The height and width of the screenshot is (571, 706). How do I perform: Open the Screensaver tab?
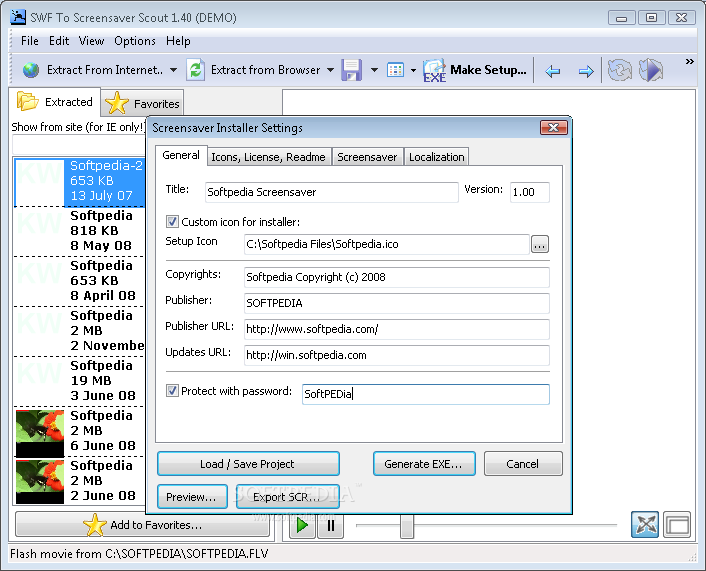(x=367, y=157)
